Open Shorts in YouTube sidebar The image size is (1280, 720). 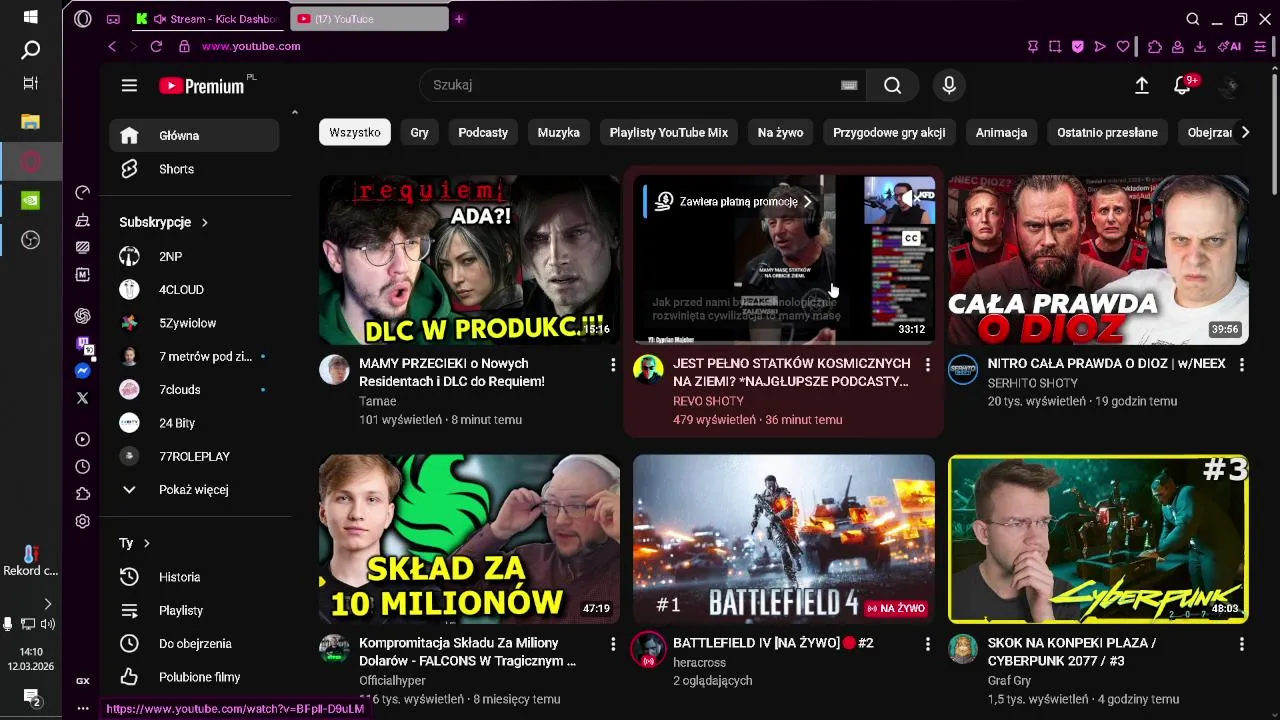[x=194, y=169]
